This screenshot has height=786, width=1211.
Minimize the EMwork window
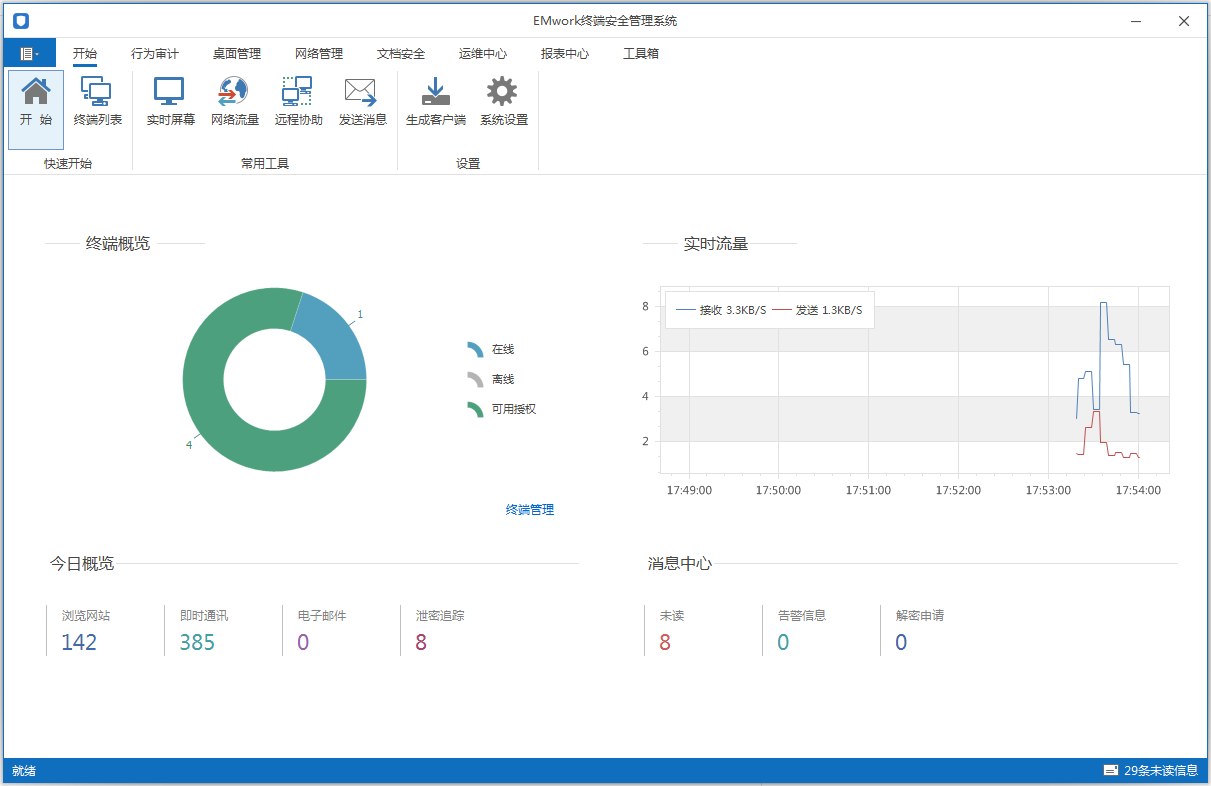pyautogui.click(x=1136, y=20)
